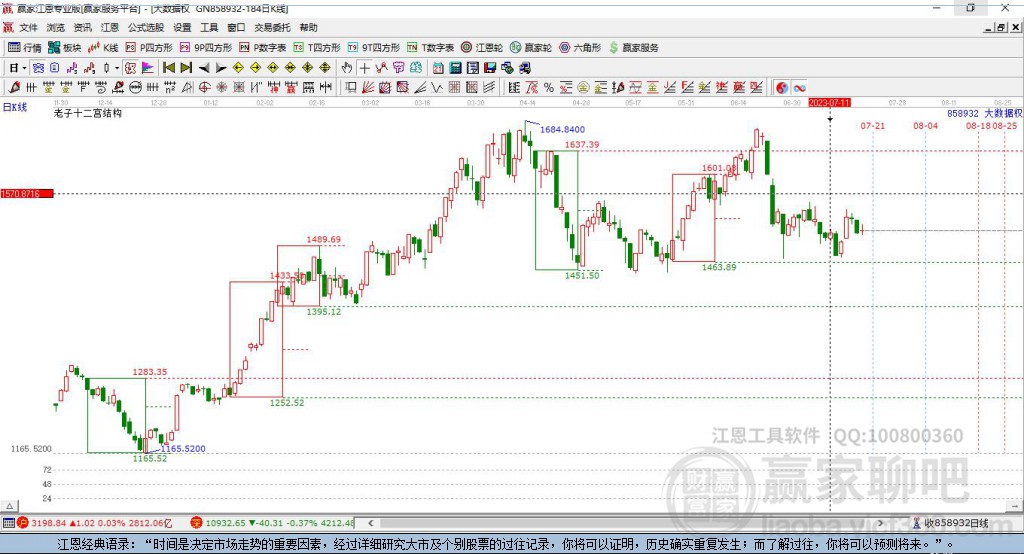The height and width of the screenshot is (554, 1024).
Task: Click the red-blue yin-yang icon
Action: (x=782, y=88)
